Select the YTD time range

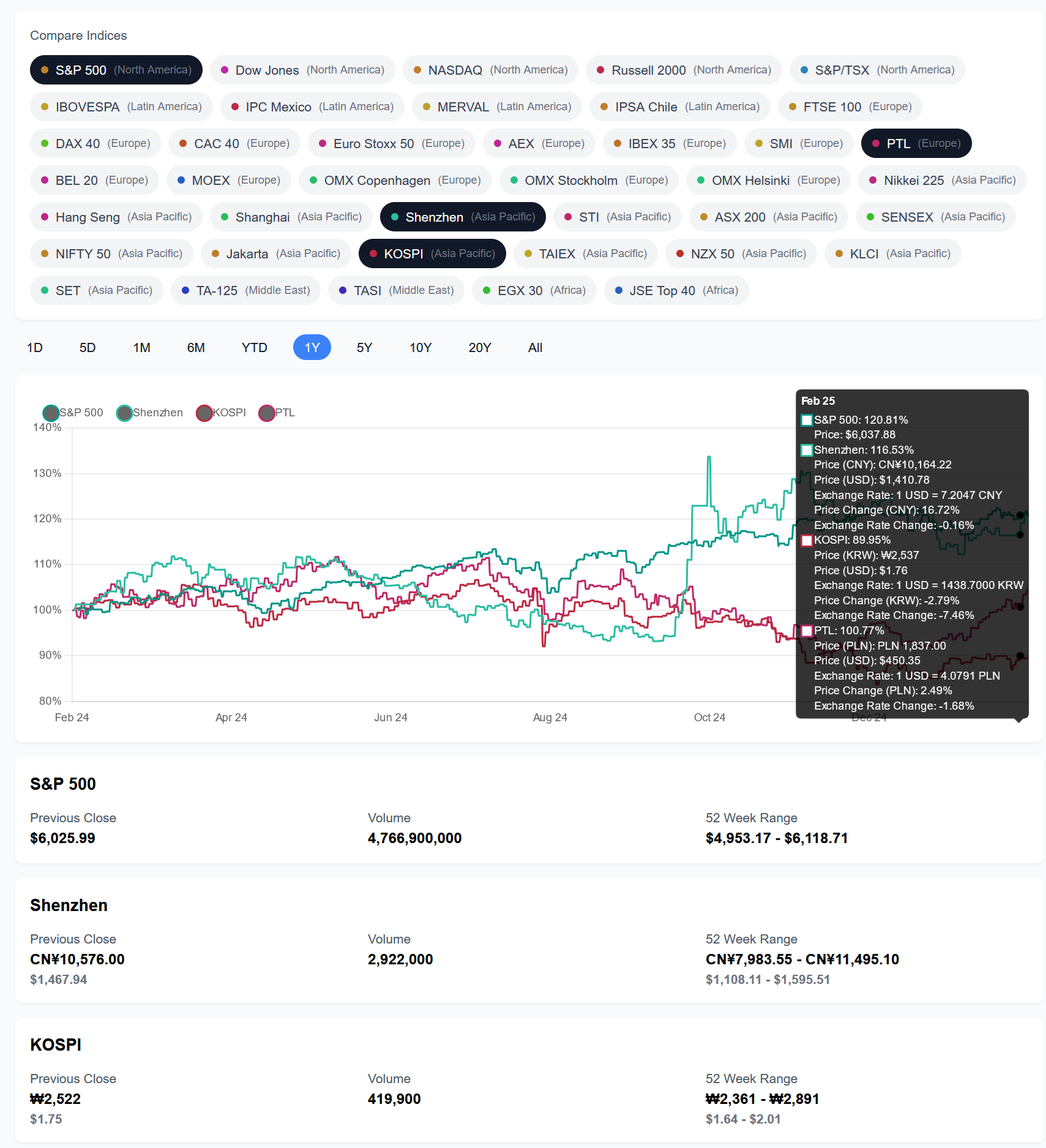click(255, 347)
